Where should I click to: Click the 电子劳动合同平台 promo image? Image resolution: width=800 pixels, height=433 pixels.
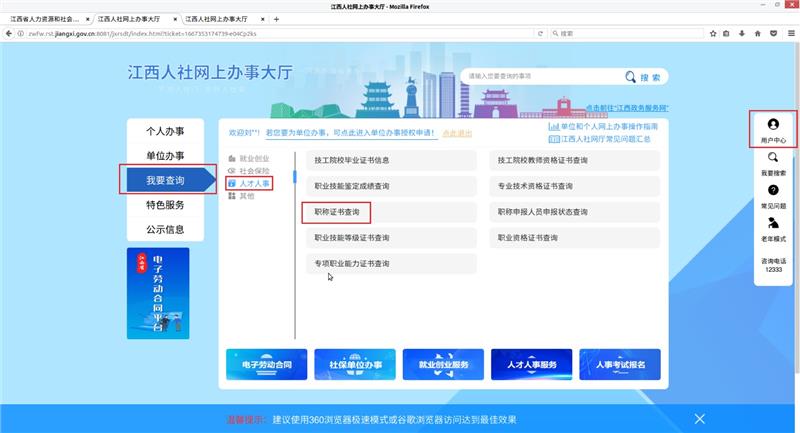point(165,295)
